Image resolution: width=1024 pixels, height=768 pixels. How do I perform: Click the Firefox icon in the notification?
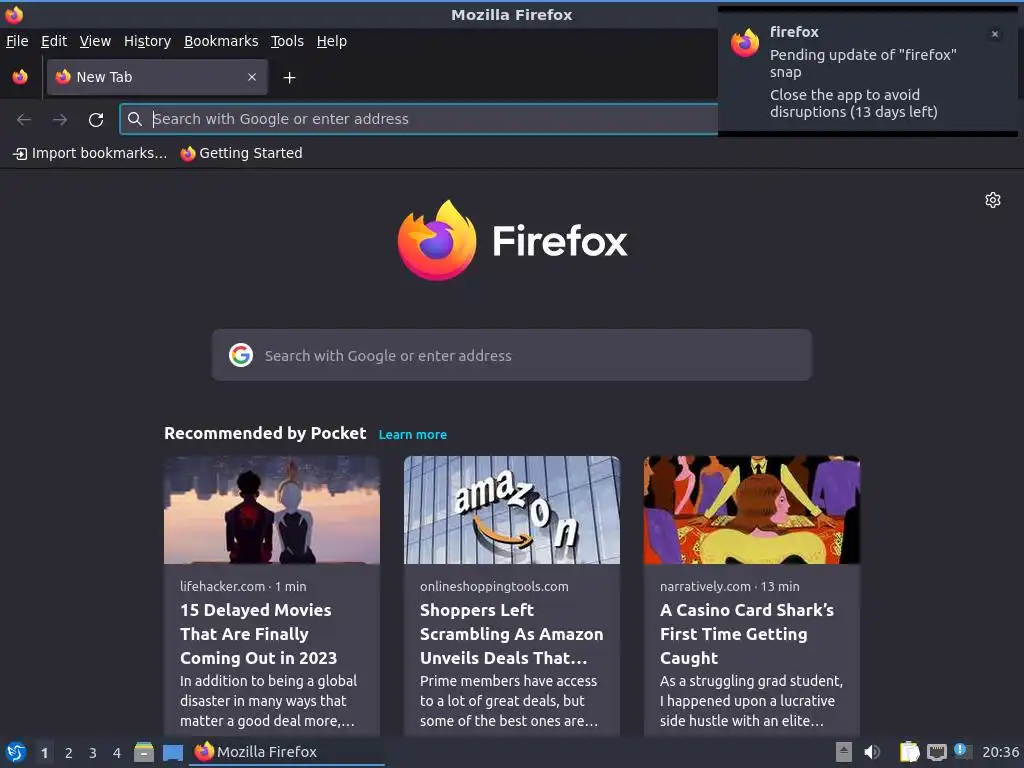(x=744, y=43)
